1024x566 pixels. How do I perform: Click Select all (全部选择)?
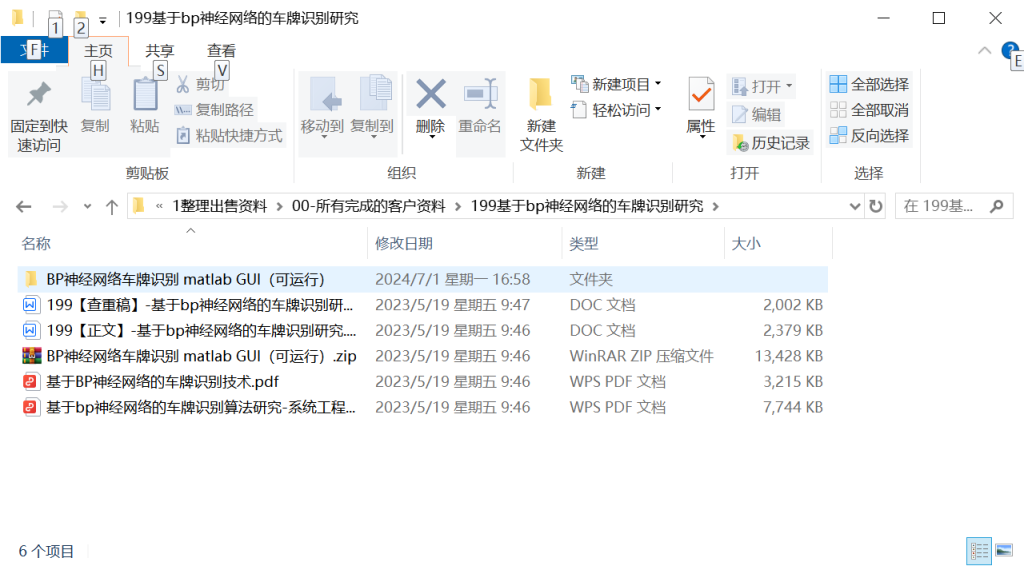[x=869, y=84]
